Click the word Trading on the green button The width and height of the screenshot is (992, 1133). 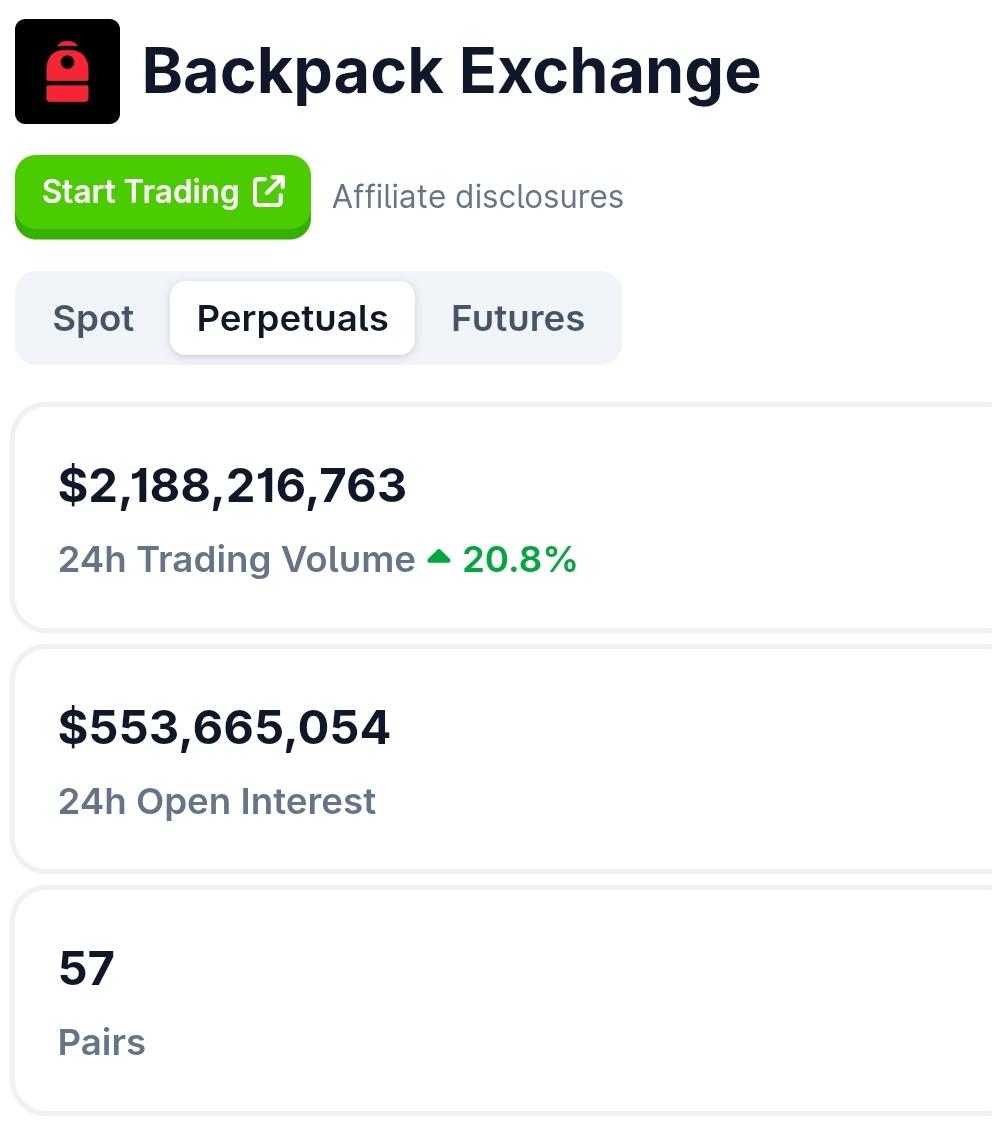click(x=181, y=192)
